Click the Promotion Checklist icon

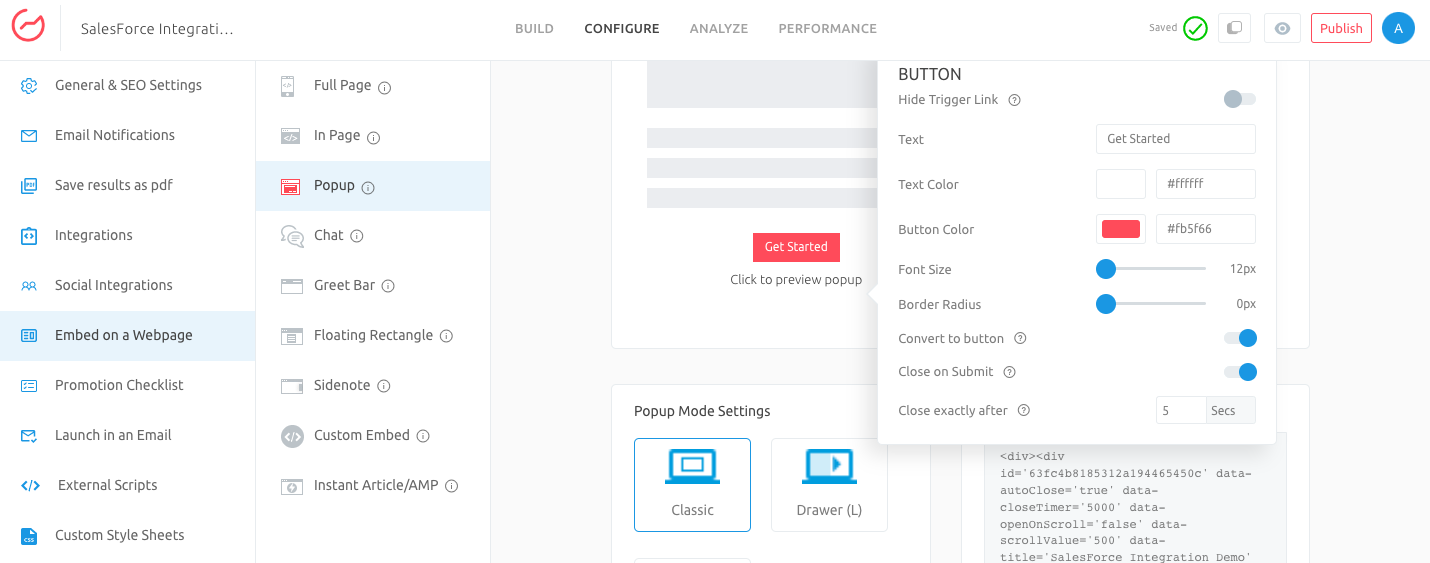(x=29, y=386)
